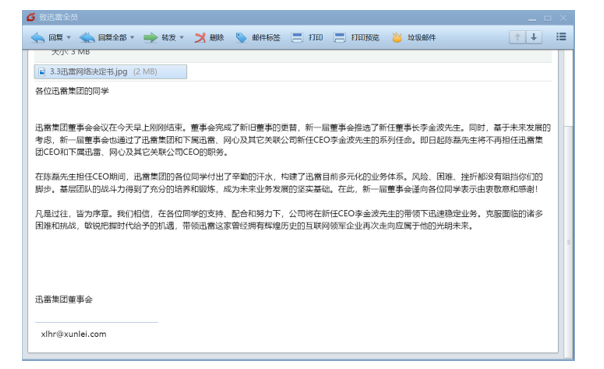The width and height of the screenshot is (604, 369).
Task: Click the window title 致迅雷全员
Action: tap(59, 17)
